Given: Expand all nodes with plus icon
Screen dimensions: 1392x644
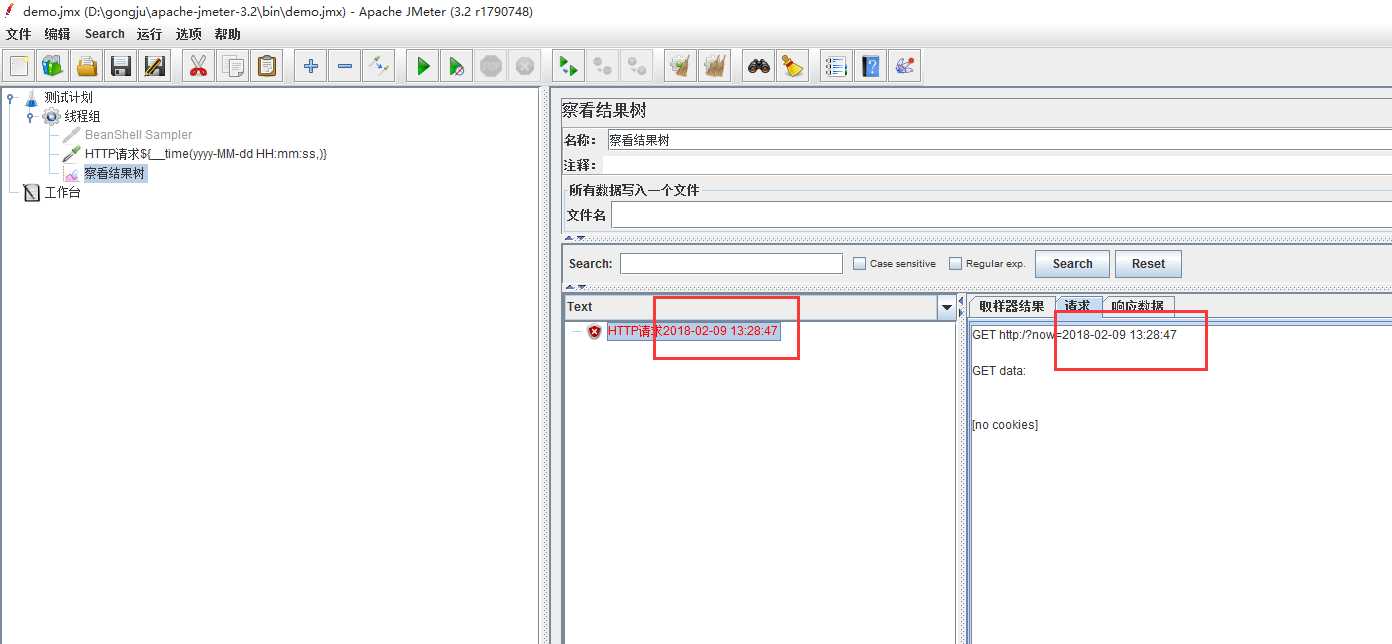Looking at the screenshot, I should [x=311, y=66].
